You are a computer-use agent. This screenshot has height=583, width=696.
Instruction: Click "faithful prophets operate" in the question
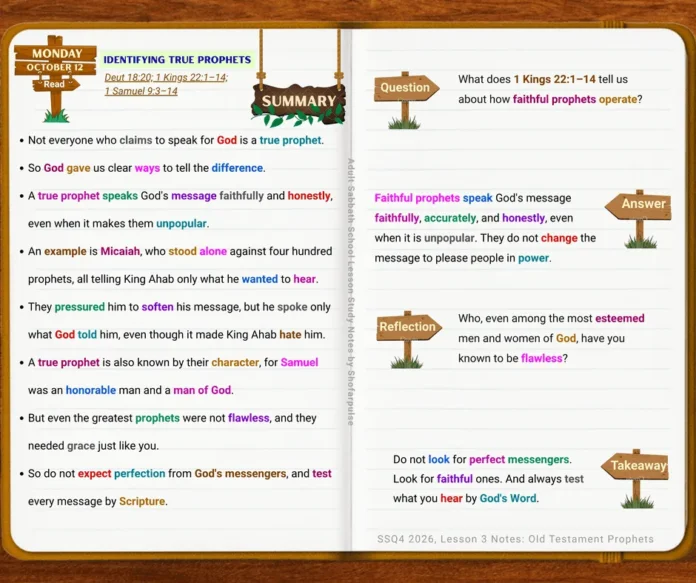tap(575, 99)
